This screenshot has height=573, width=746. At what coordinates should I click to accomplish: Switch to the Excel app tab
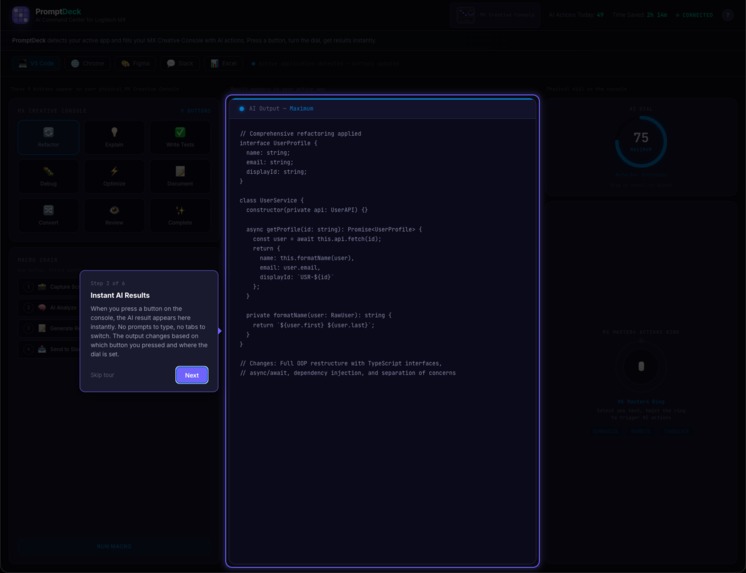coord(224,63)
